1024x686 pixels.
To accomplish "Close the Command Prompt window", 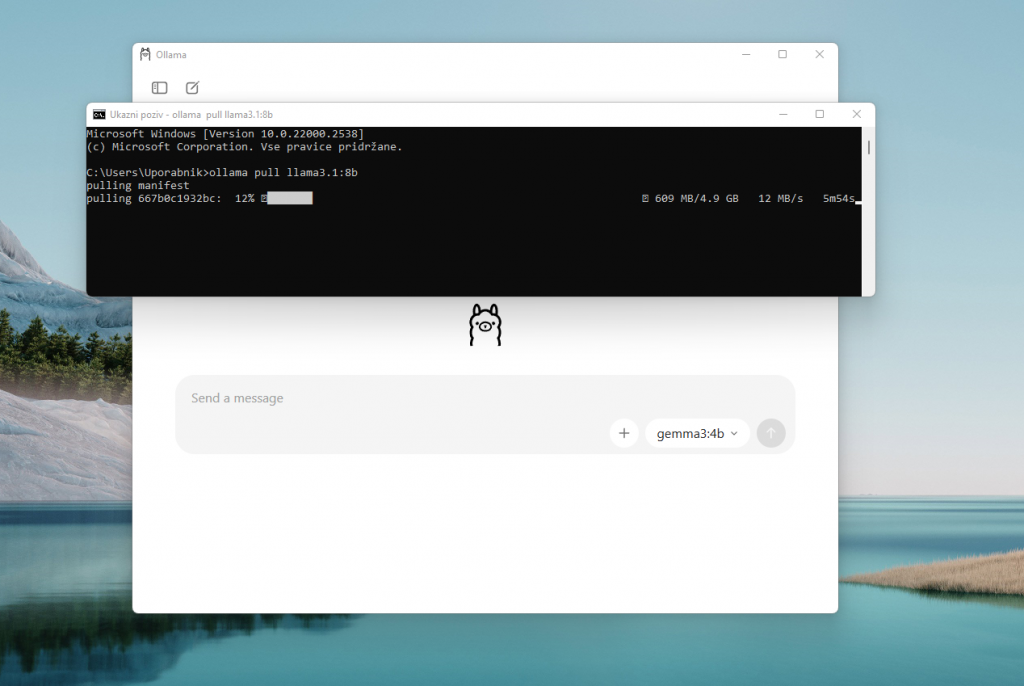I will click(856, 114).
